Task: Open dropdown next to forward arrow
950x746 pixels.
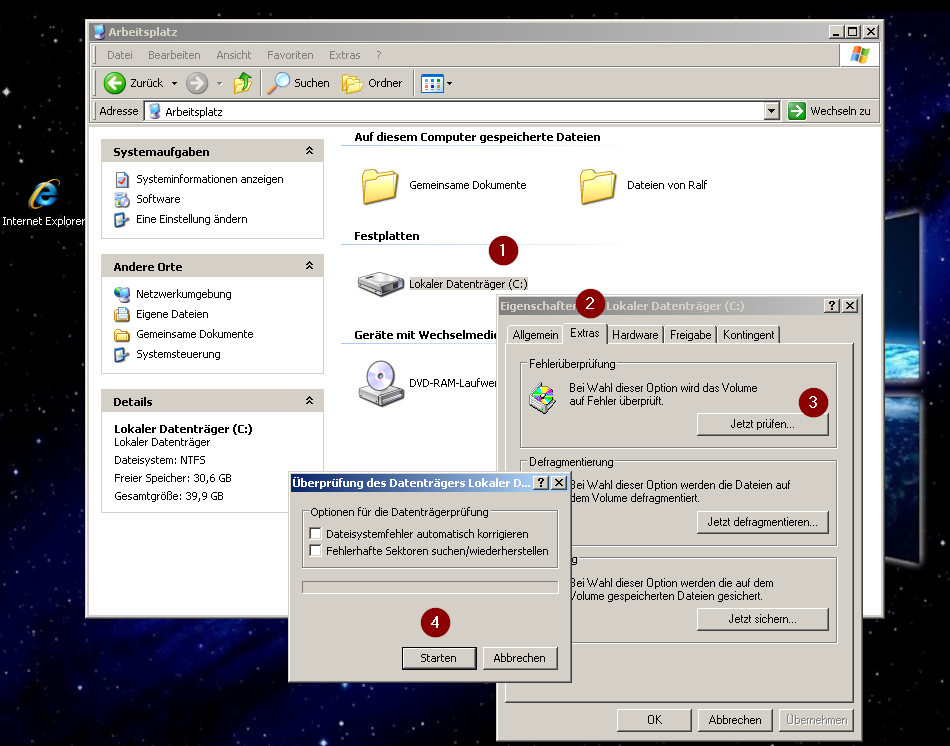Action: 219,84
